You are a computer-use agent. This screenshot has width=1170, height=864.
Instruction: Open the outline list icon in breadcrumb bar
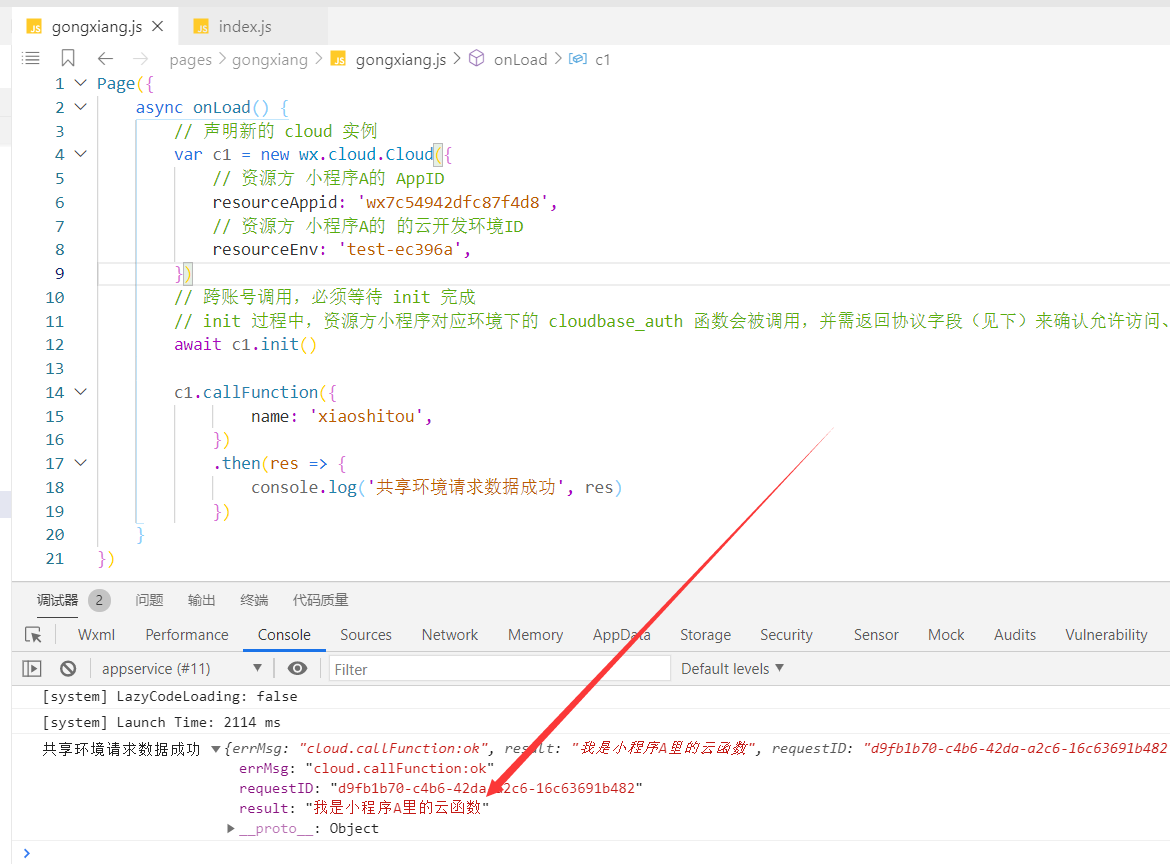pyautogui.click(x=31, y=58)
